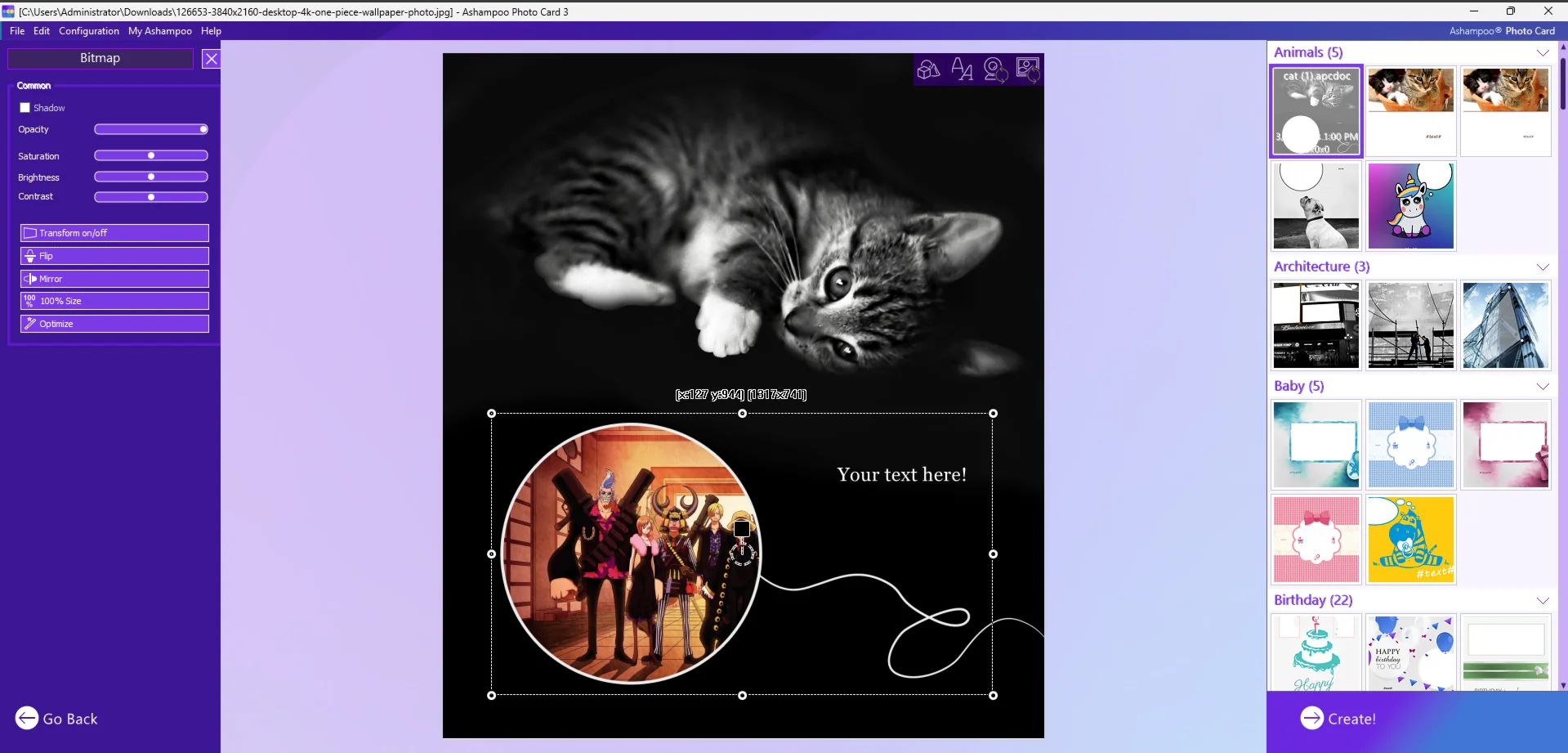Collapse the Baby category
This screenshot has height=753, width=1568.
1542,387
